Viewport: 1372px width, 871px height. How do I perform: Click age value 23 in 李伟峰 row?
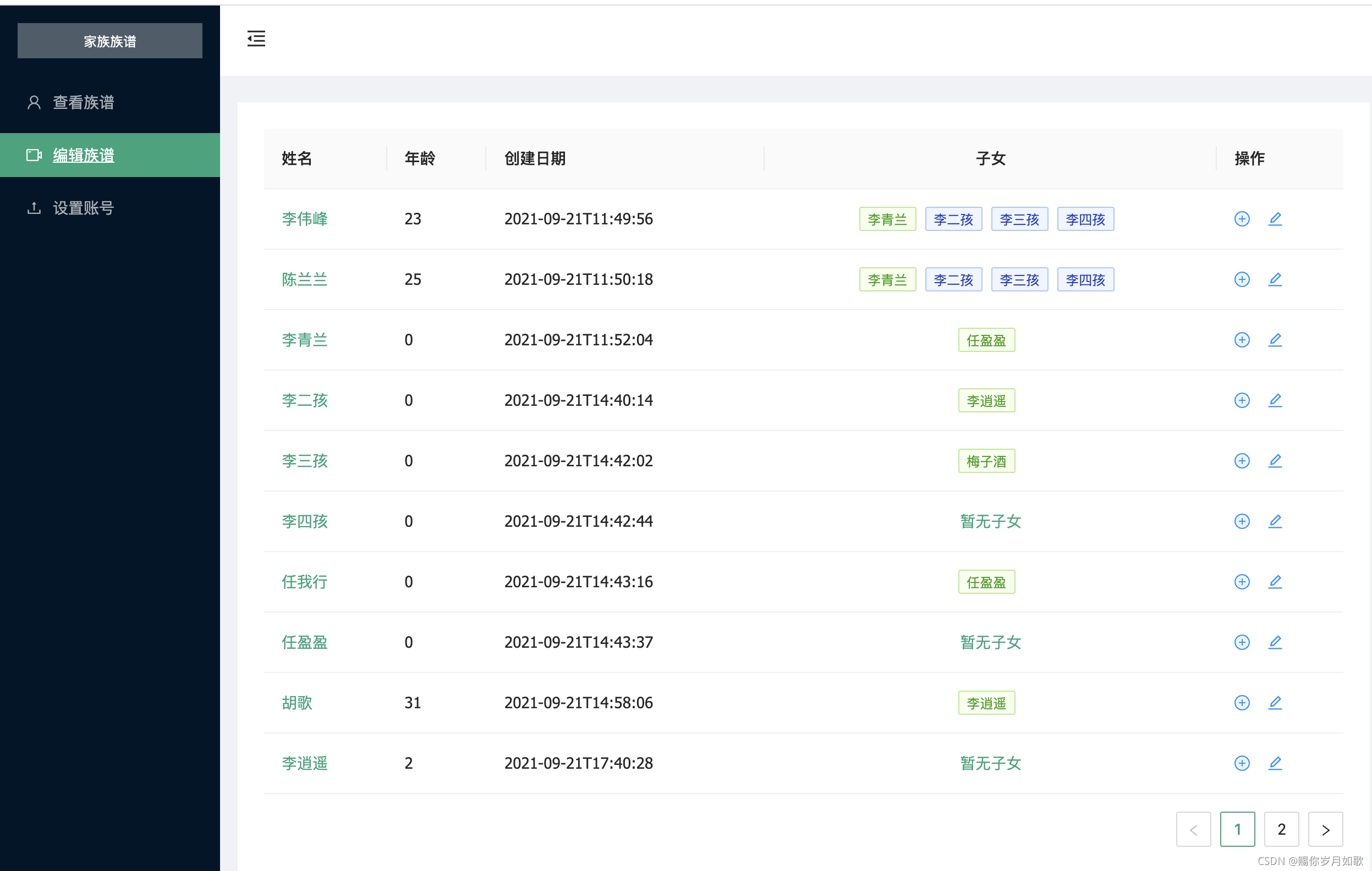[413, 219]
